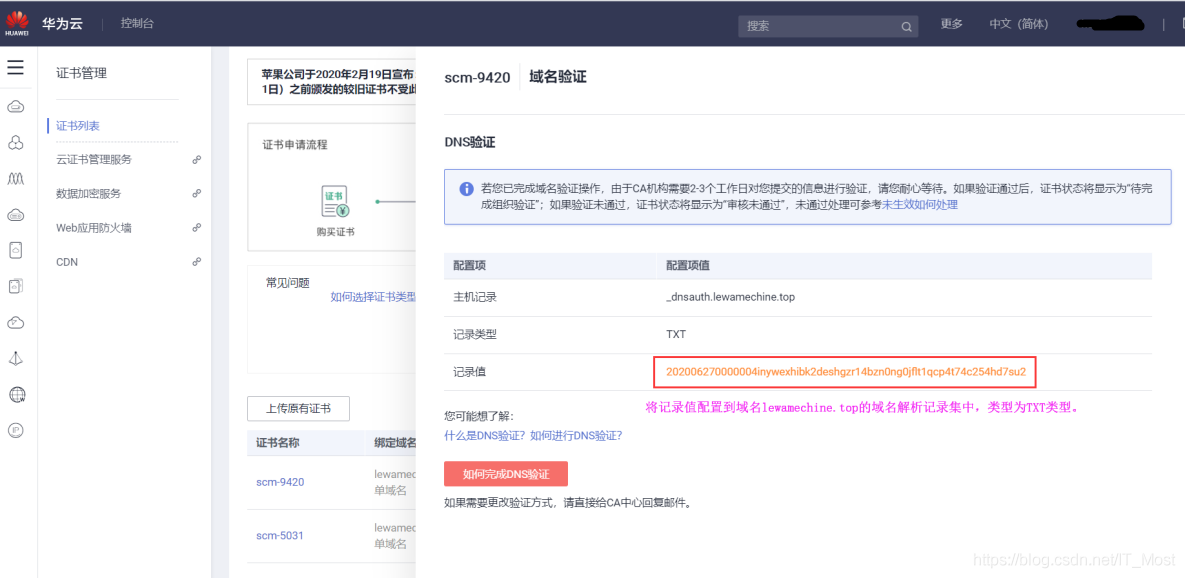This screenshot has height=578, width=1185.
Task: Click the magnifier icon in search box
Action: pyautogui.click(x=906, y=26)
